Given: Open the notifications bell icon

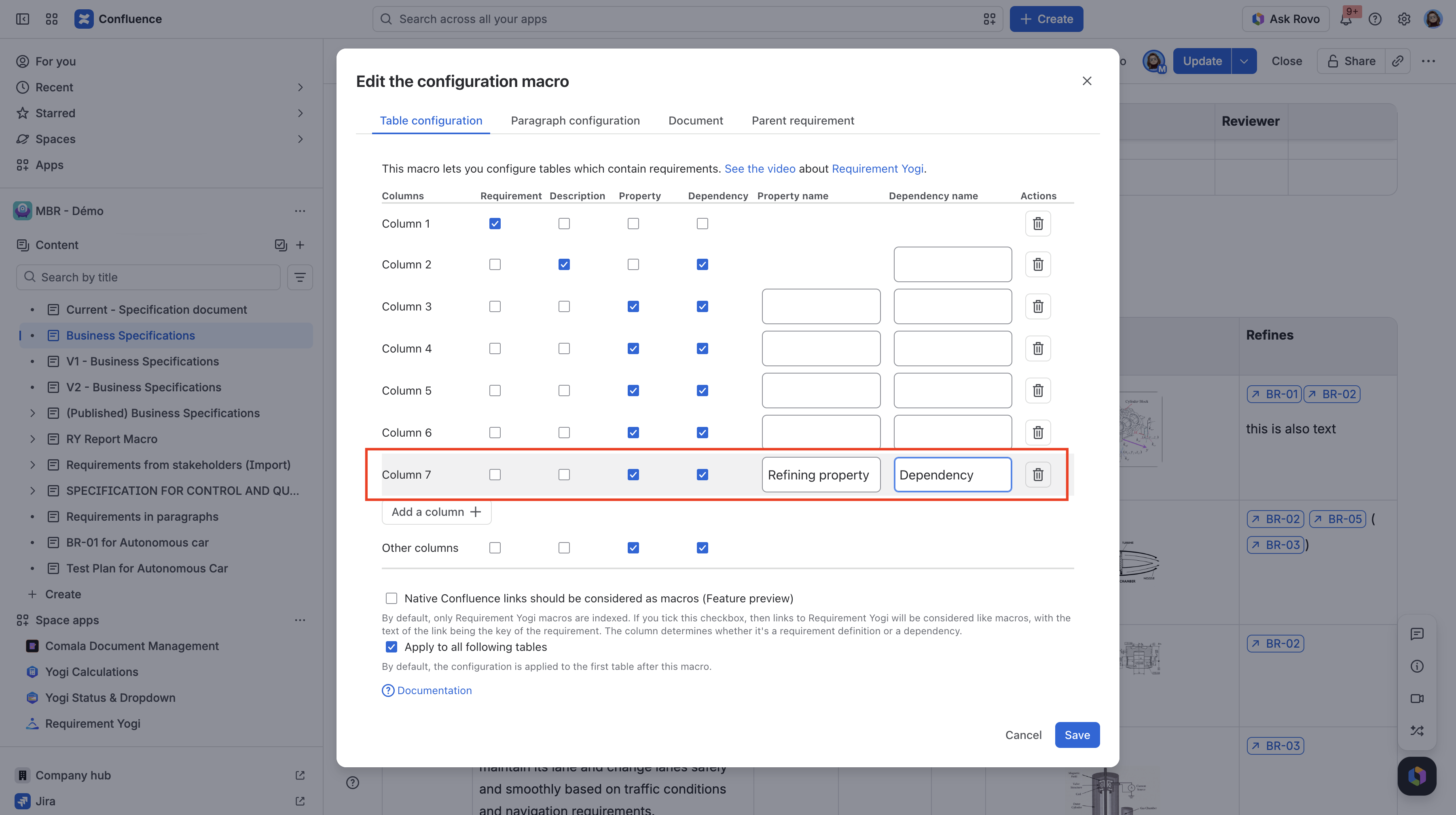Looking at the screenshot, I should 1346,19.
